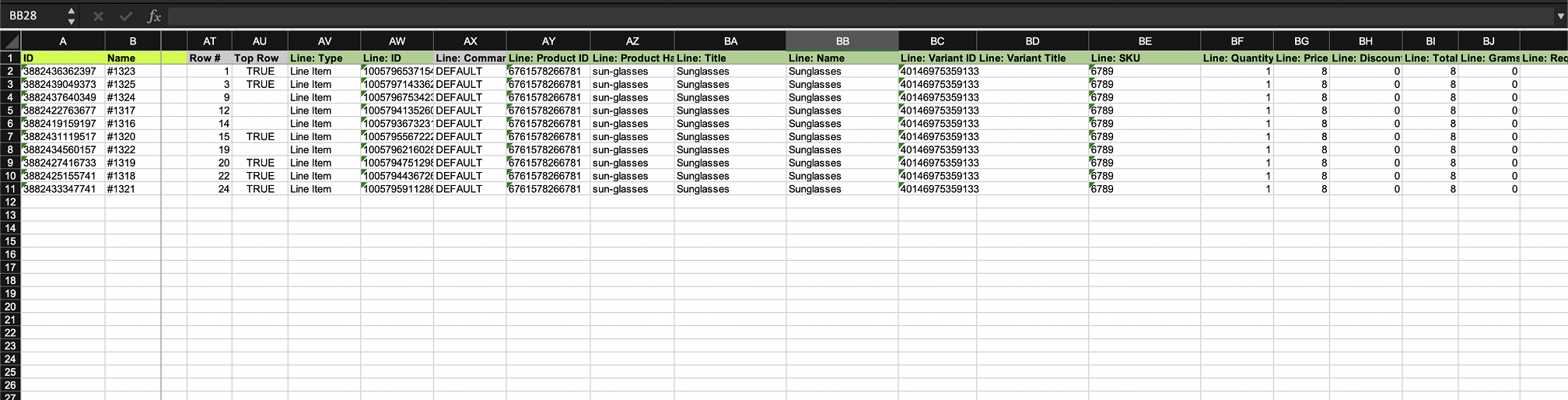Screen dimensions: 1568x400
Task: Click the Line: Variant Title header cell
Action: 1031,58
